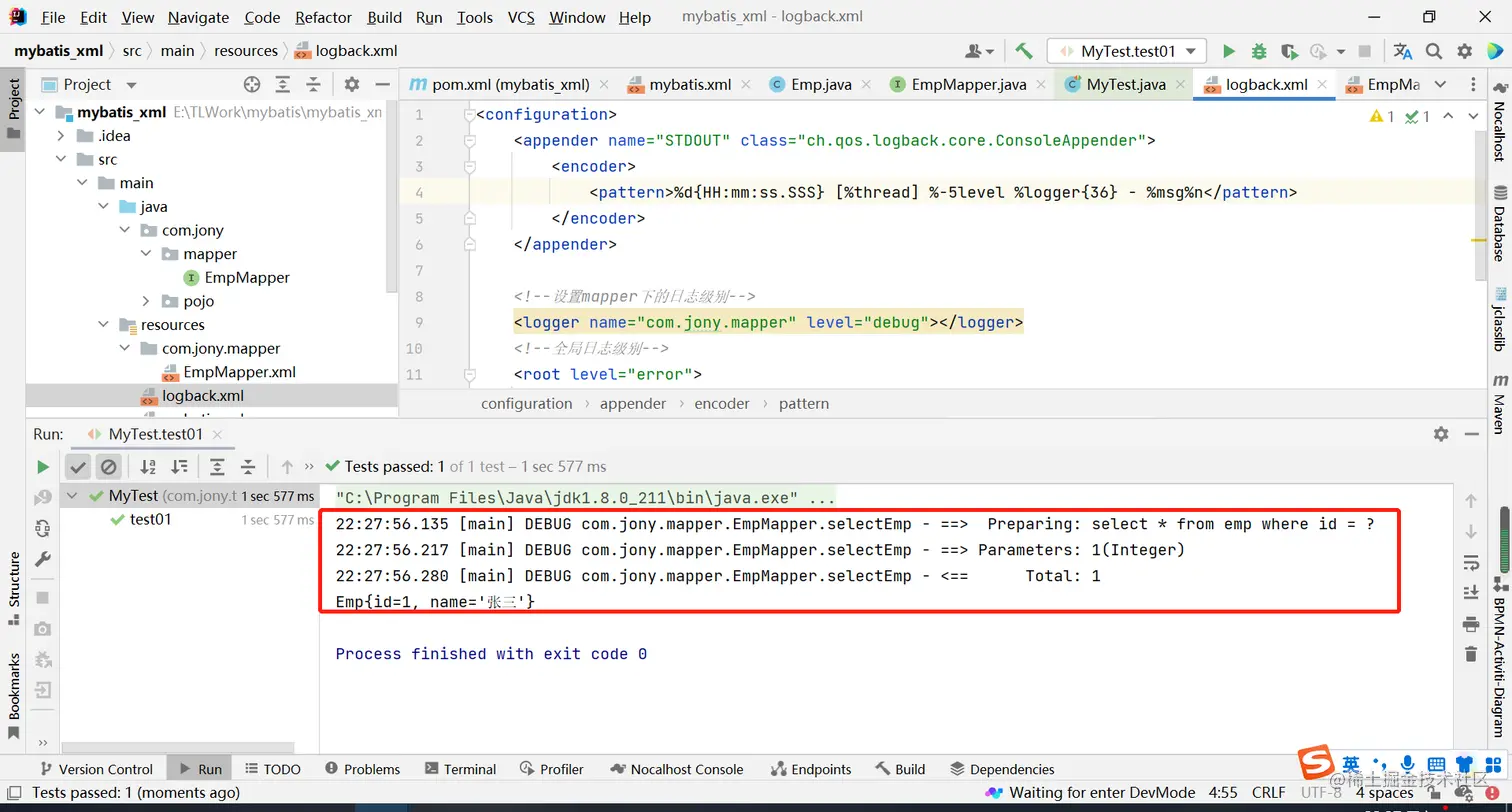
Task: Rerun the test with the Run panel play icon
Action: (x=43, y=467)
